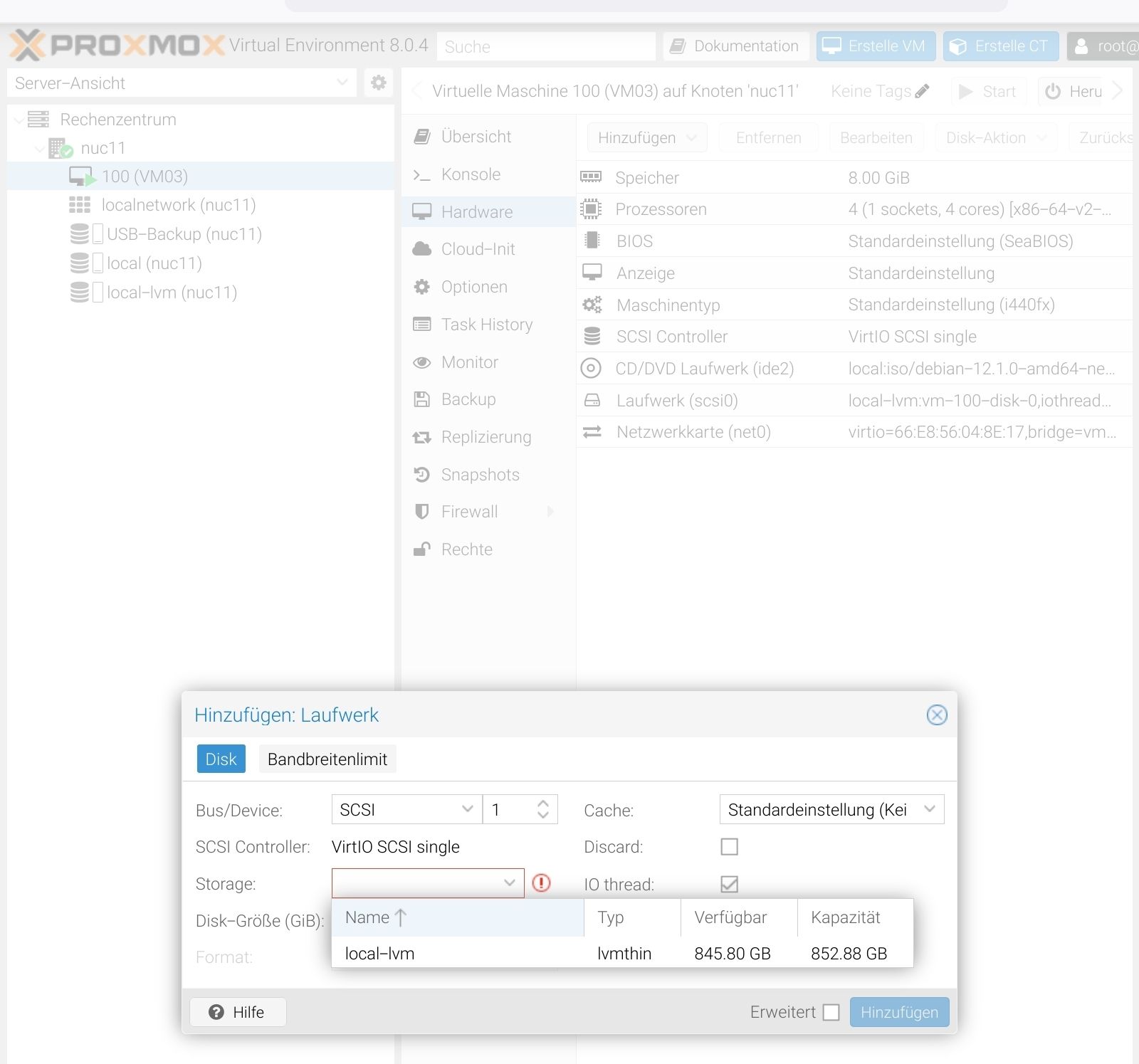Toggle the IO thread checkbox
Screen dimensions: 1139x1064
(x=729, y=884)
